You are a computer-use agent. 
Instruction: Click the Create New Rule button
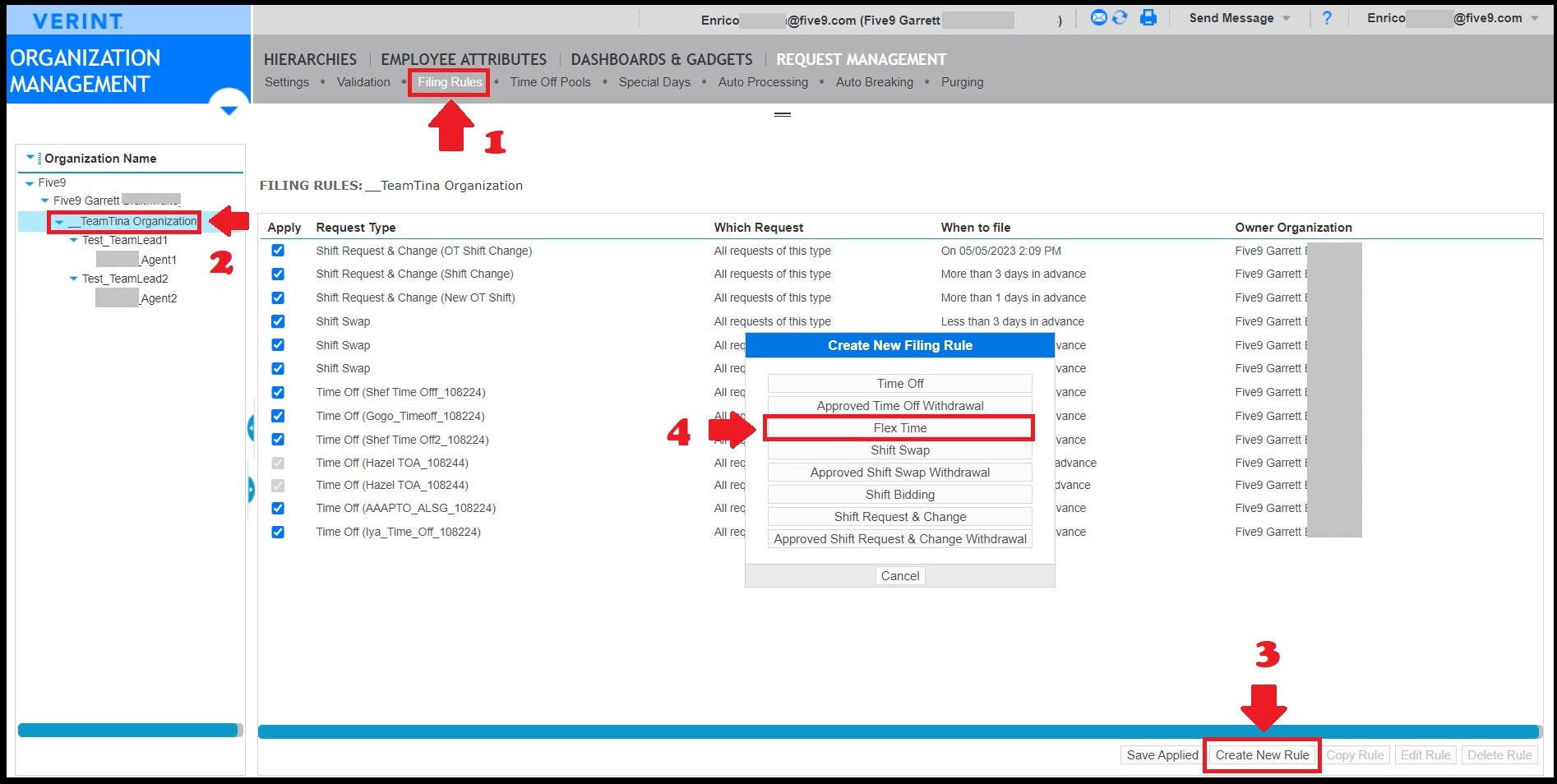coord(1262,755)
